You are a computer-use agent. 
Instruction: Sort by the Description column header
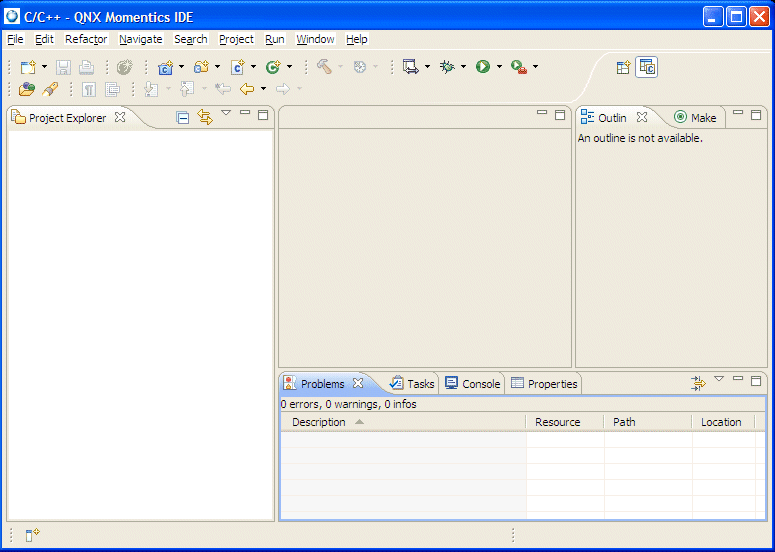319,422
